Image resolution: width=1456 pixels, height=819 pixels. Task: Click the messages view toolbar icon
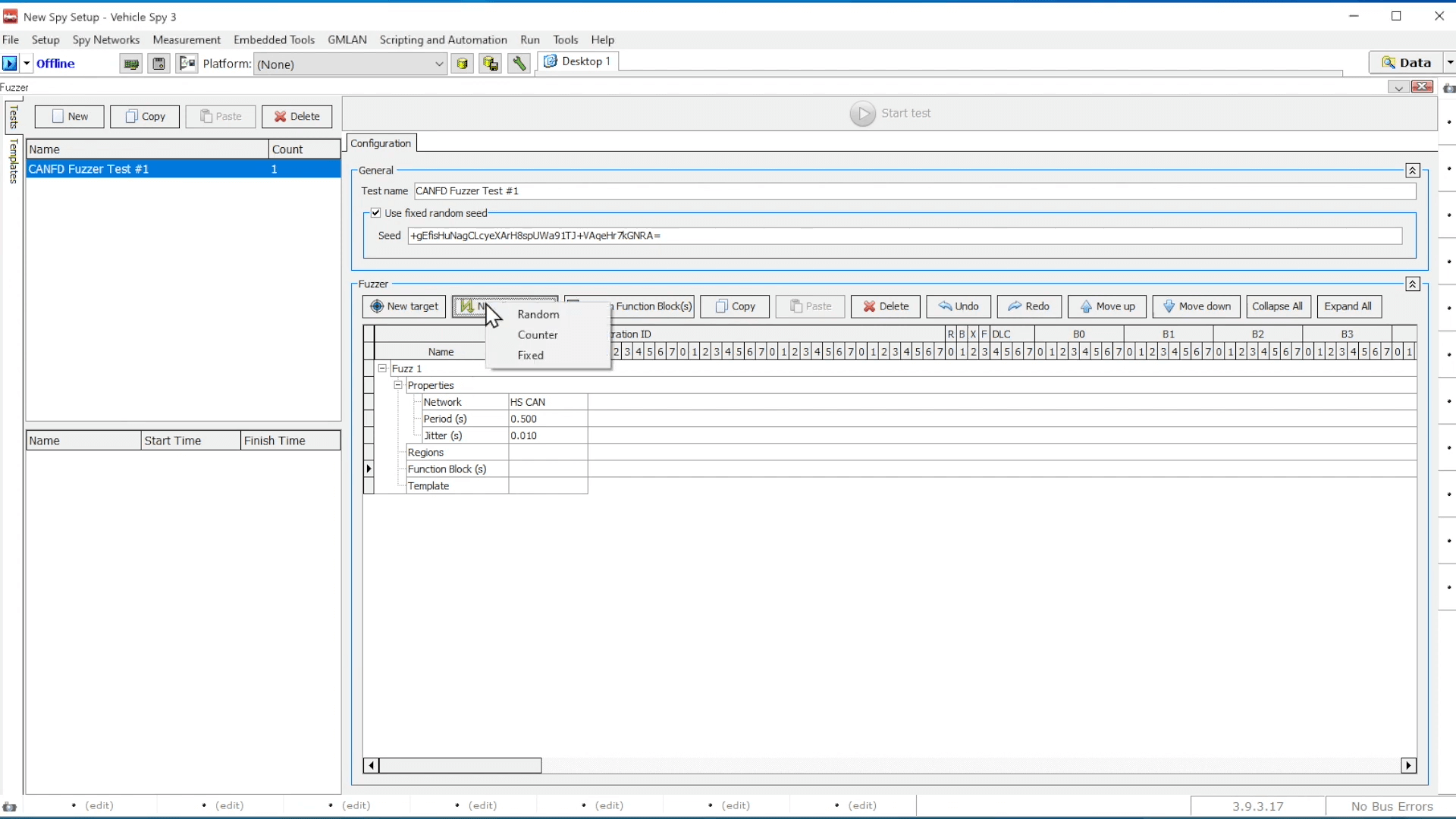187,64
